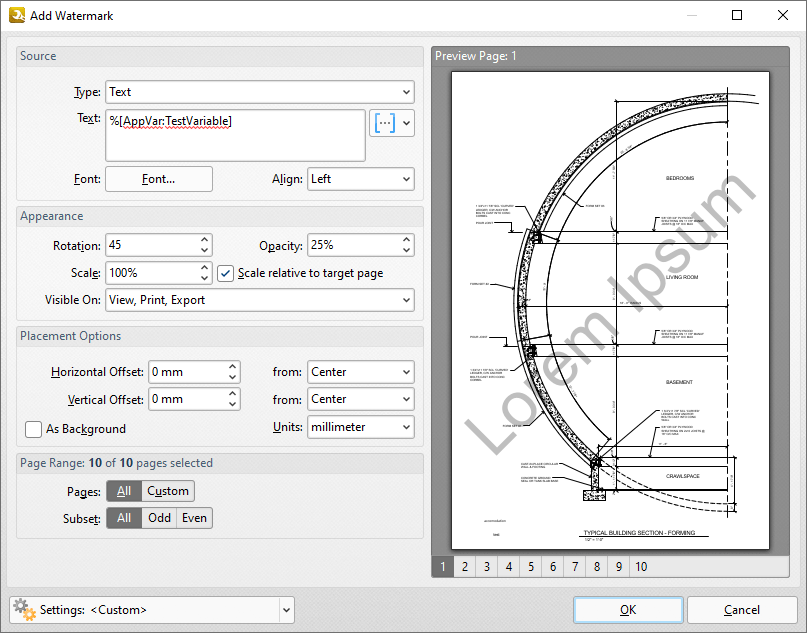
Task: Decrease Opacity with down arrow
Action: (407, 251)
